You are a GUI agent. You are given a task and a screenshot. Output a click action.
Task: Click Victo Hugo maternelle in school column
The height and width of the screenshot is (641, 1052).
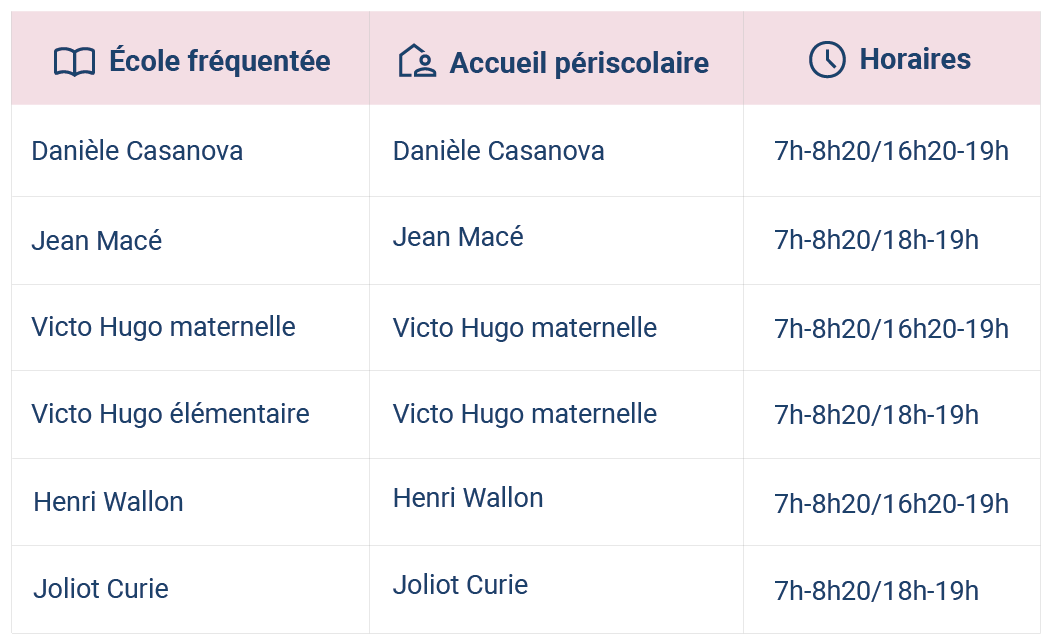click(164, 327)
